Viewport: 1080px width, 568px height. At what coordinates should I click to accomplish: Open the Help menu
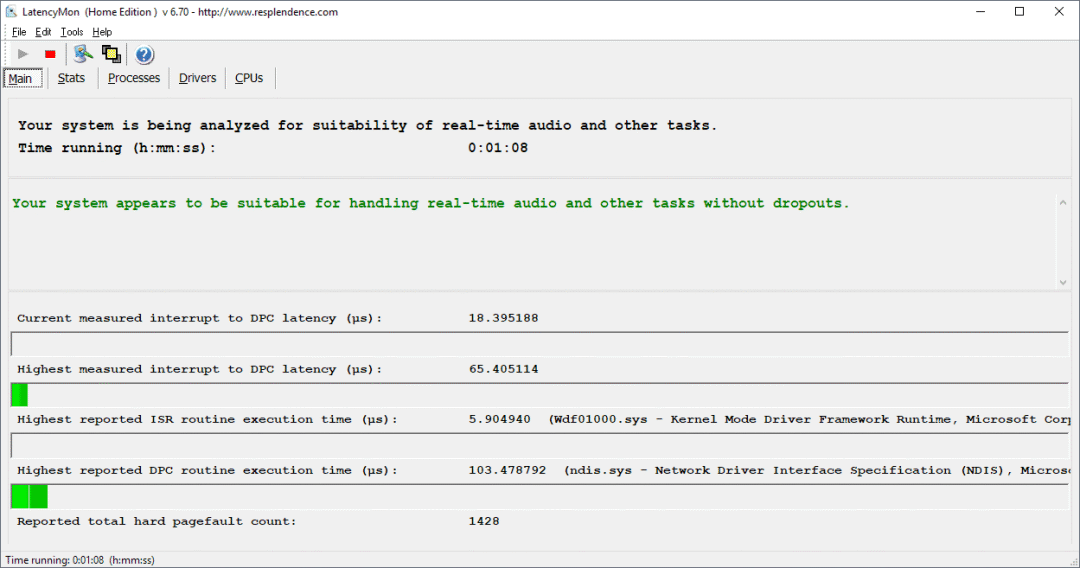coord(102,32)
